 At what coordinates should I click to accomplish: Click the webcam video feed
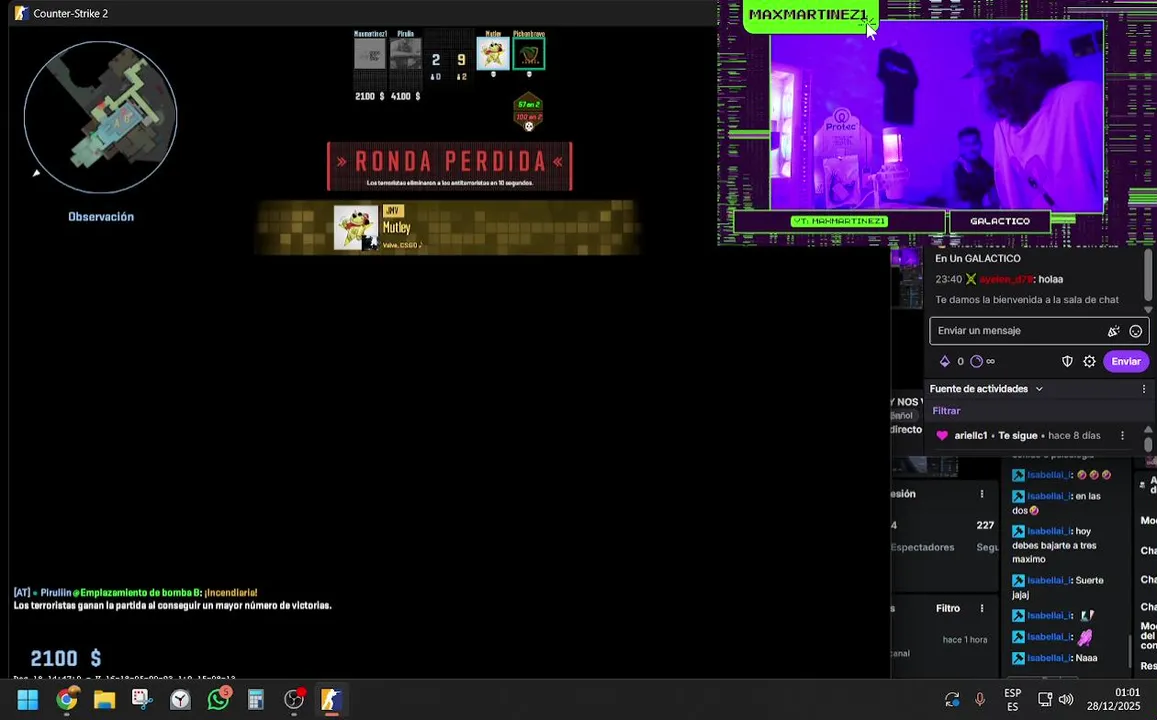[937, 117]
